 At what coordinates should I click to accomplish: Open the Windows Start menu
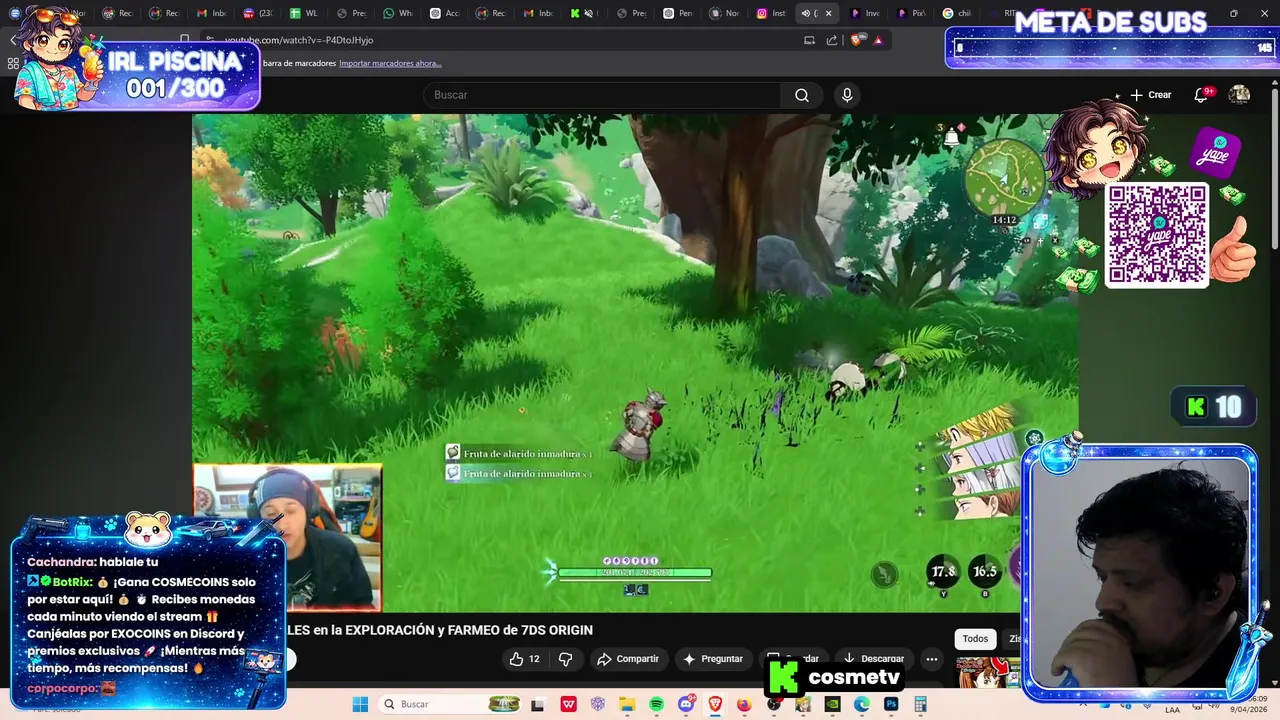(x=360, y=704)
